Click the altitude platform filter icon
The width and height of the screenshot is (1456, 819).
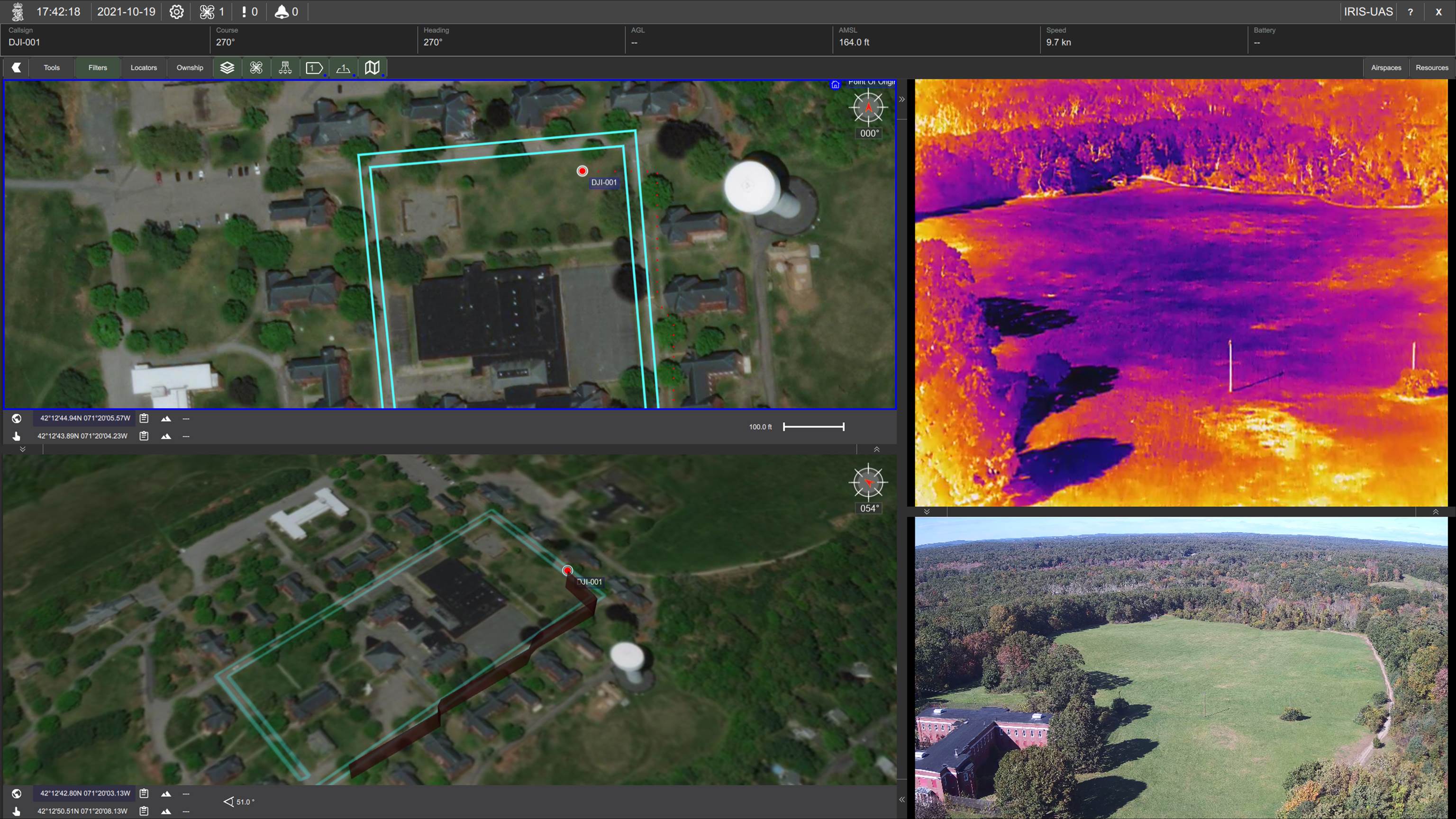343,68
